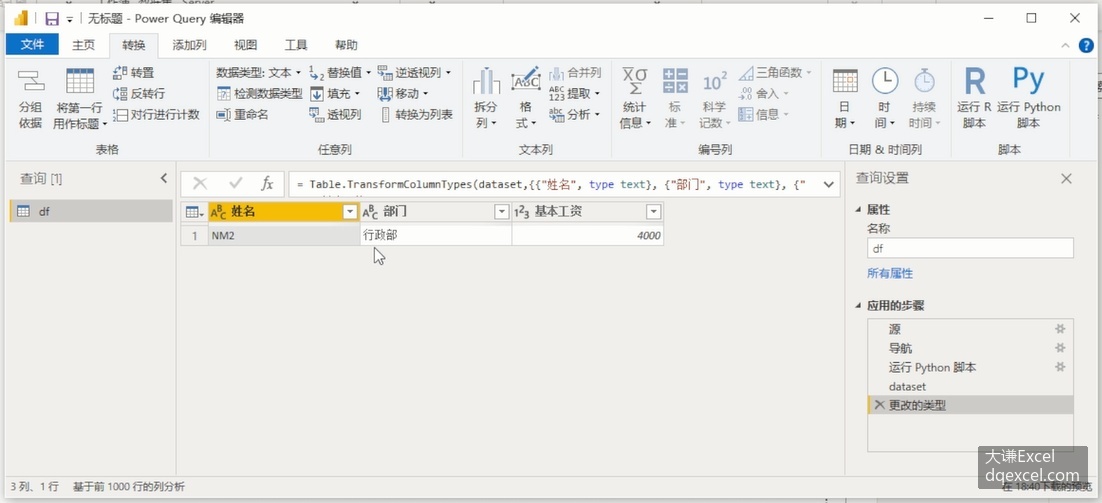Screen dimensions: 1102x503
Task: Click Convert to List (转换为列表)
Action: tap(416, 115)
